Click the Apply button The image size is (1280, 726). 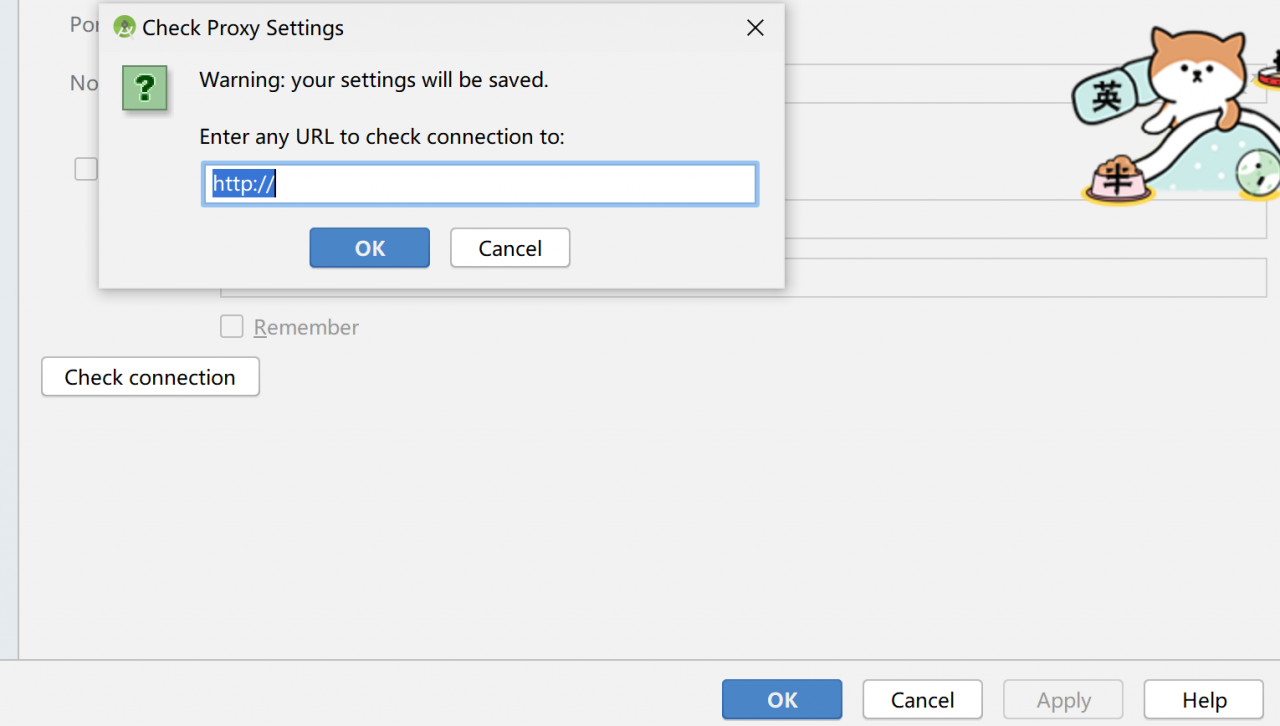(x=1063, y=700)
